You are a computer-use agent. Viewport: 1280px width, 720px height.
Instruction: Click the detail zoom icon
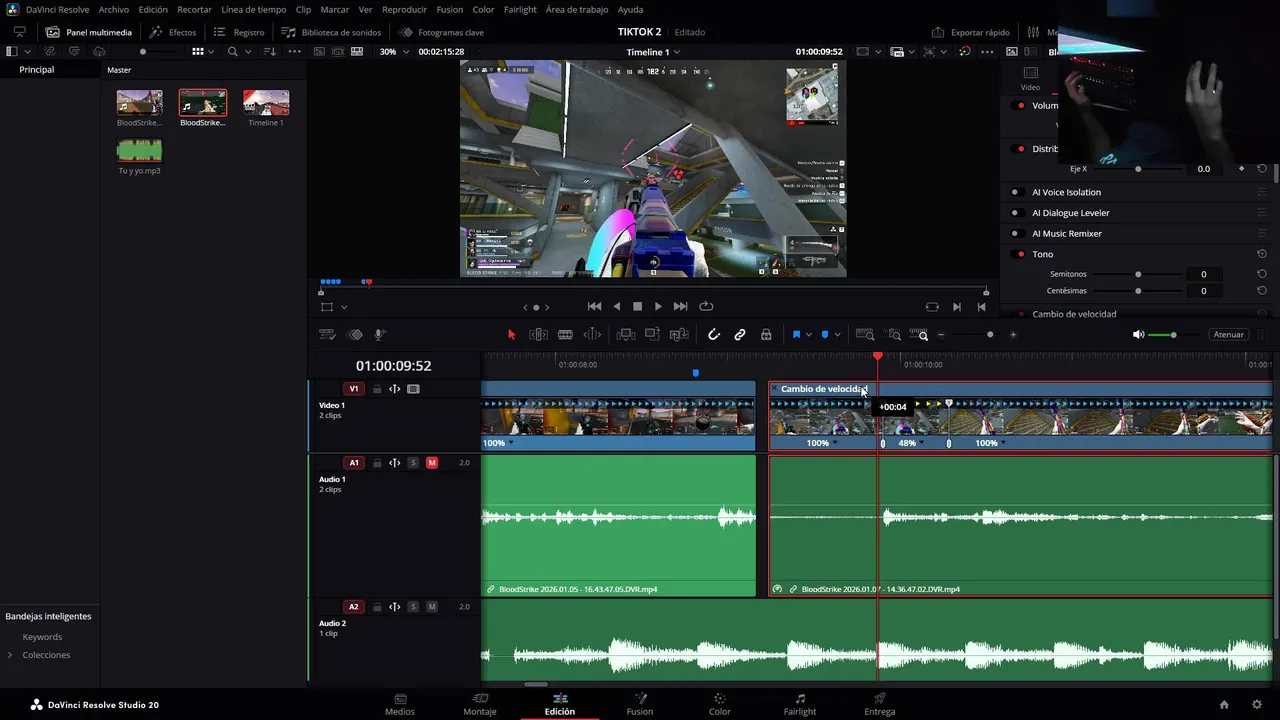pyautogui.click(x=894, y=335)
